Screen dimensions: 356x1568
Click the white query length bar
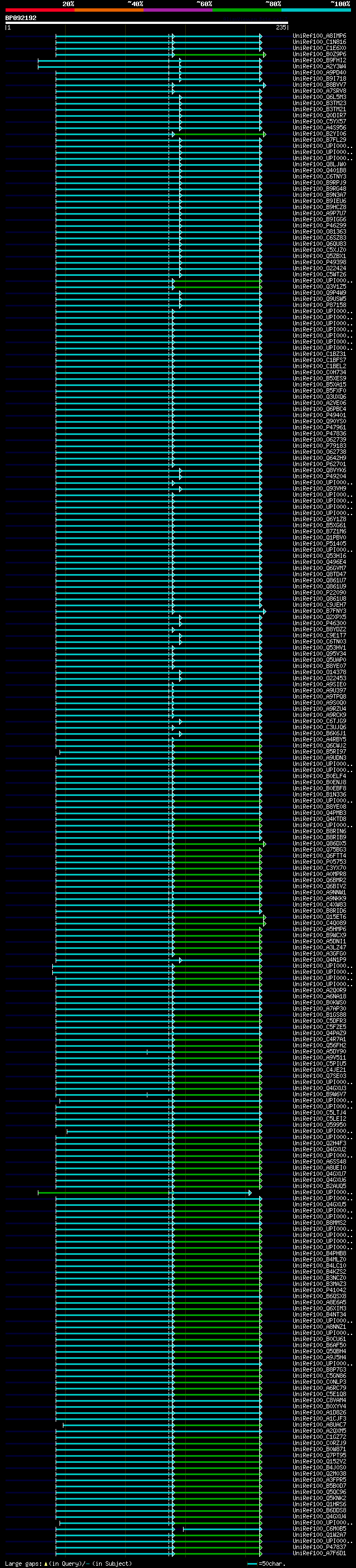(x=147, y=22)
